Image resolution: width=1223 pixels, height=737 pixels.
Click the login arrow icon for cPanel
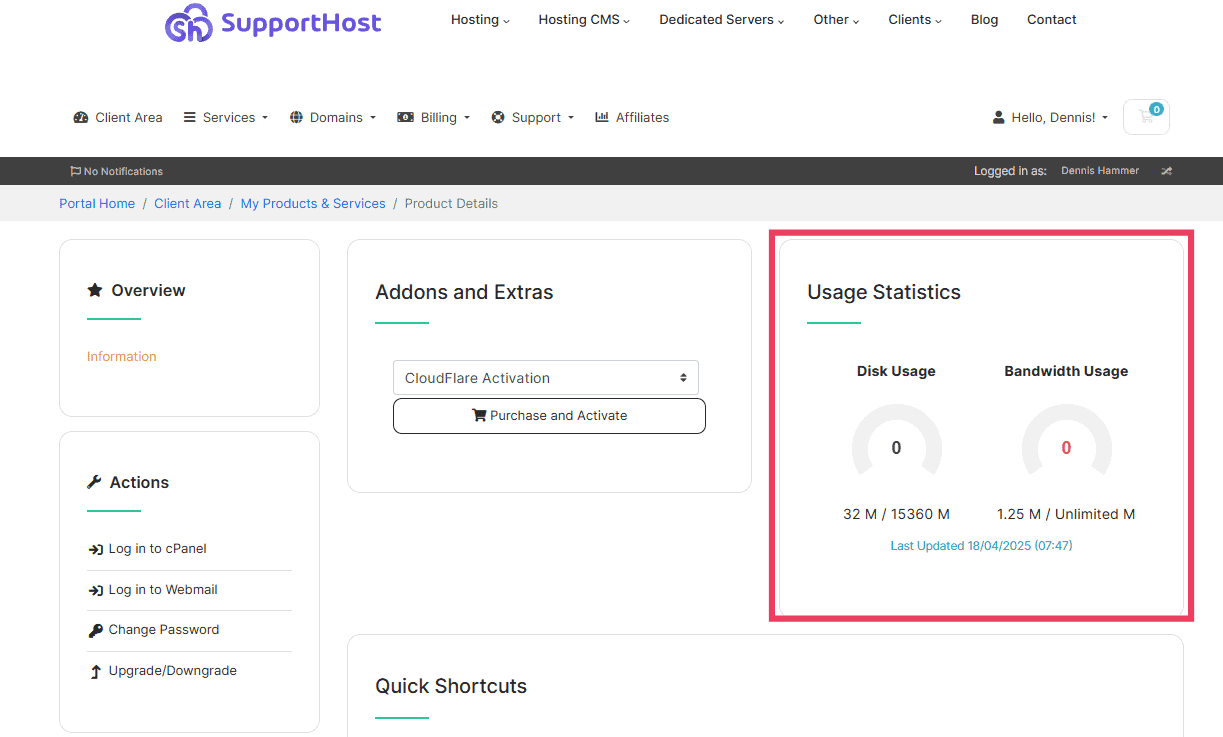pos(95,548)
